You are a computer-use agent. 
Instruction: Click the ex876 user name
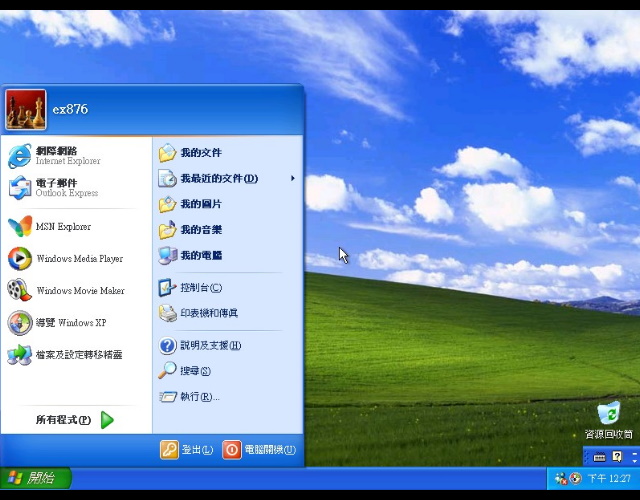pos(70,109)
